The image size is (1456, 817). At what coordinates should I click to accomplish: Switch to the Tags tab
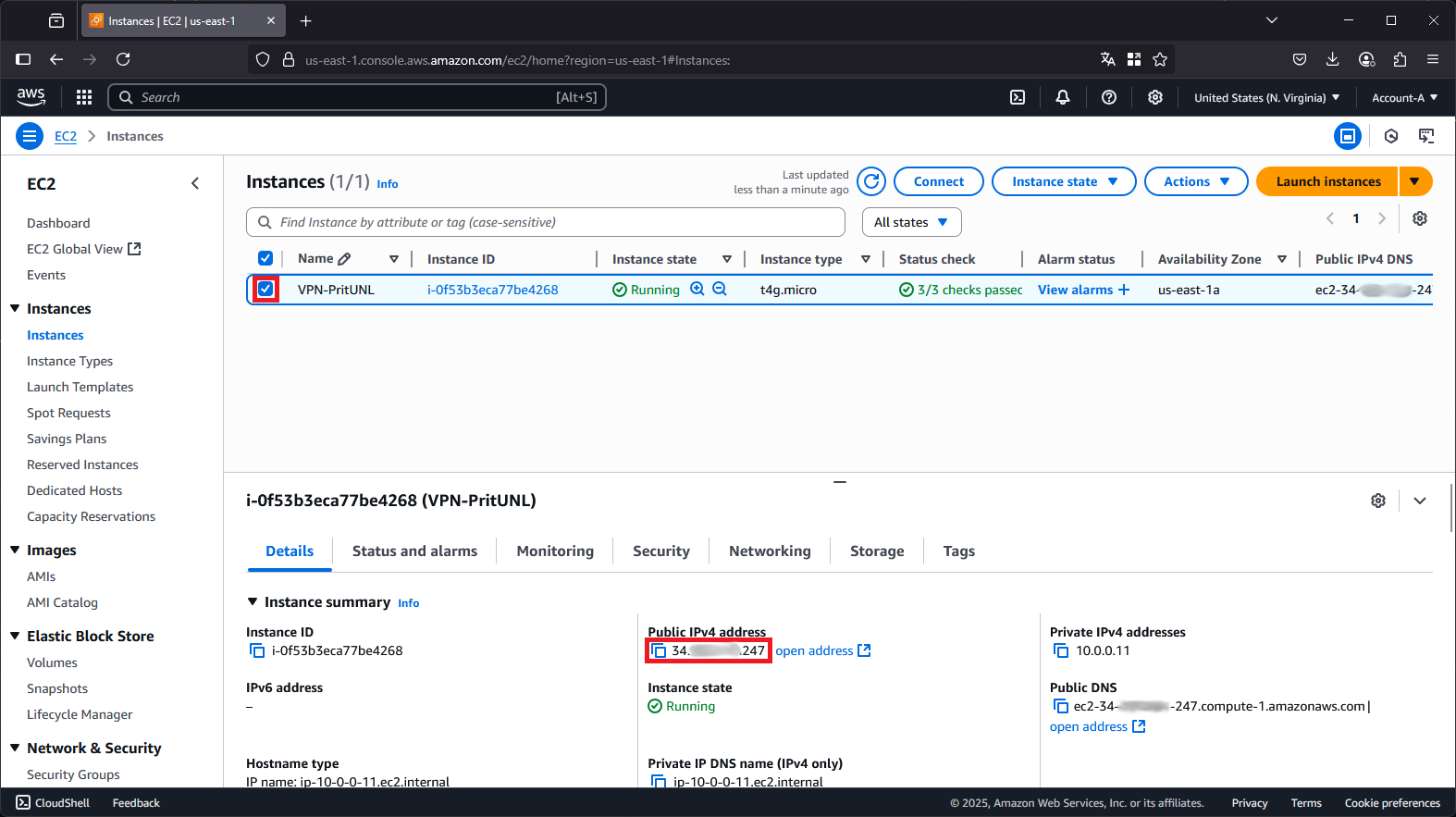pyautogui.click(x=959, y=551)
